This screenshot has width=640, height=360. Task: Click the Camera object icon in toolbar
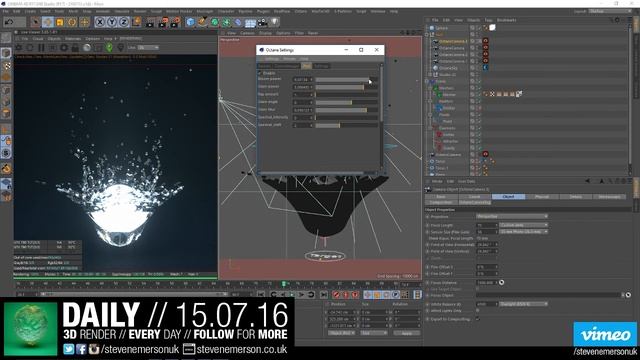point(262,22)
